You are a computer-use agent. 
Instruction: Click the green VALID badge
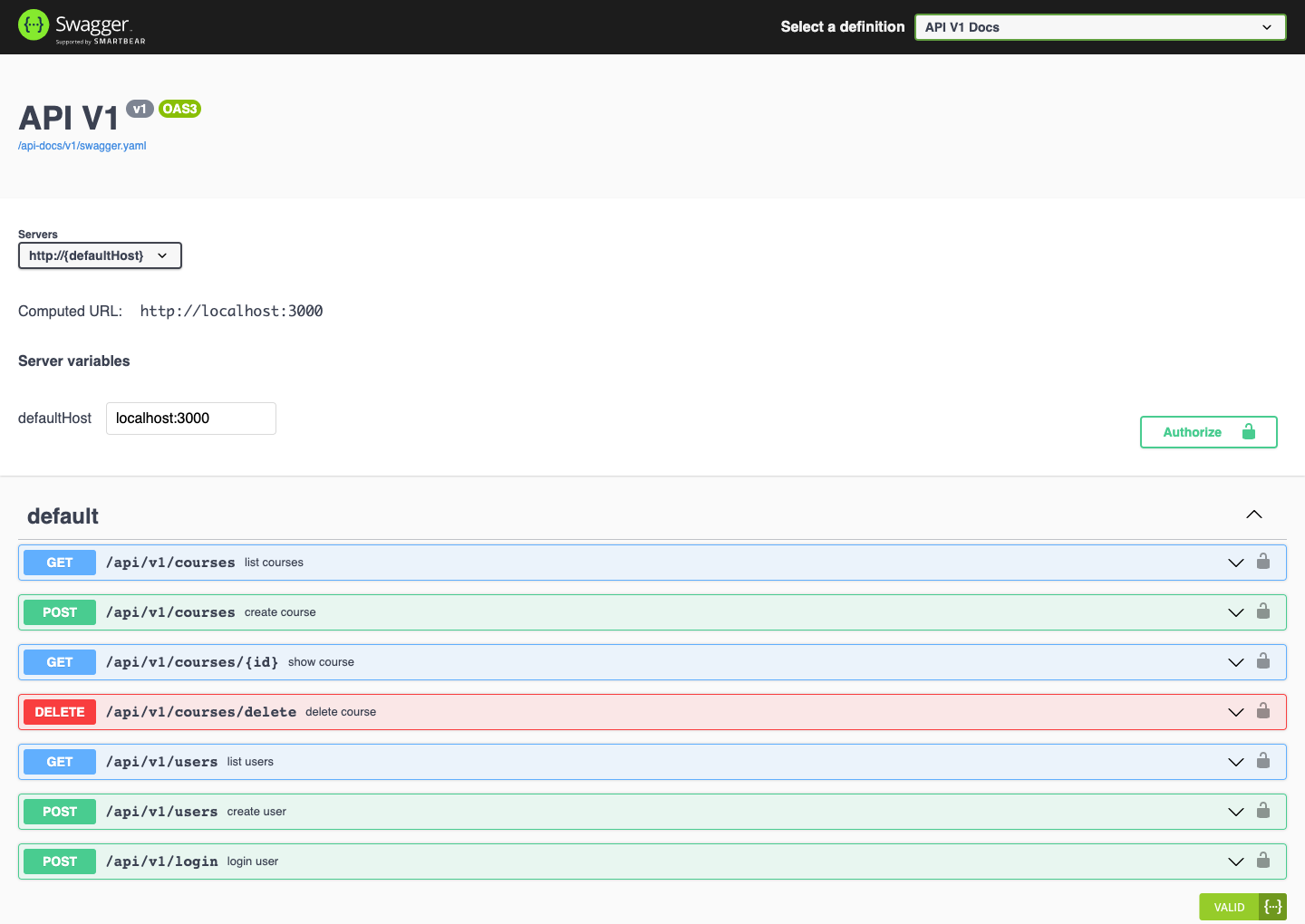coord(1229,906)
